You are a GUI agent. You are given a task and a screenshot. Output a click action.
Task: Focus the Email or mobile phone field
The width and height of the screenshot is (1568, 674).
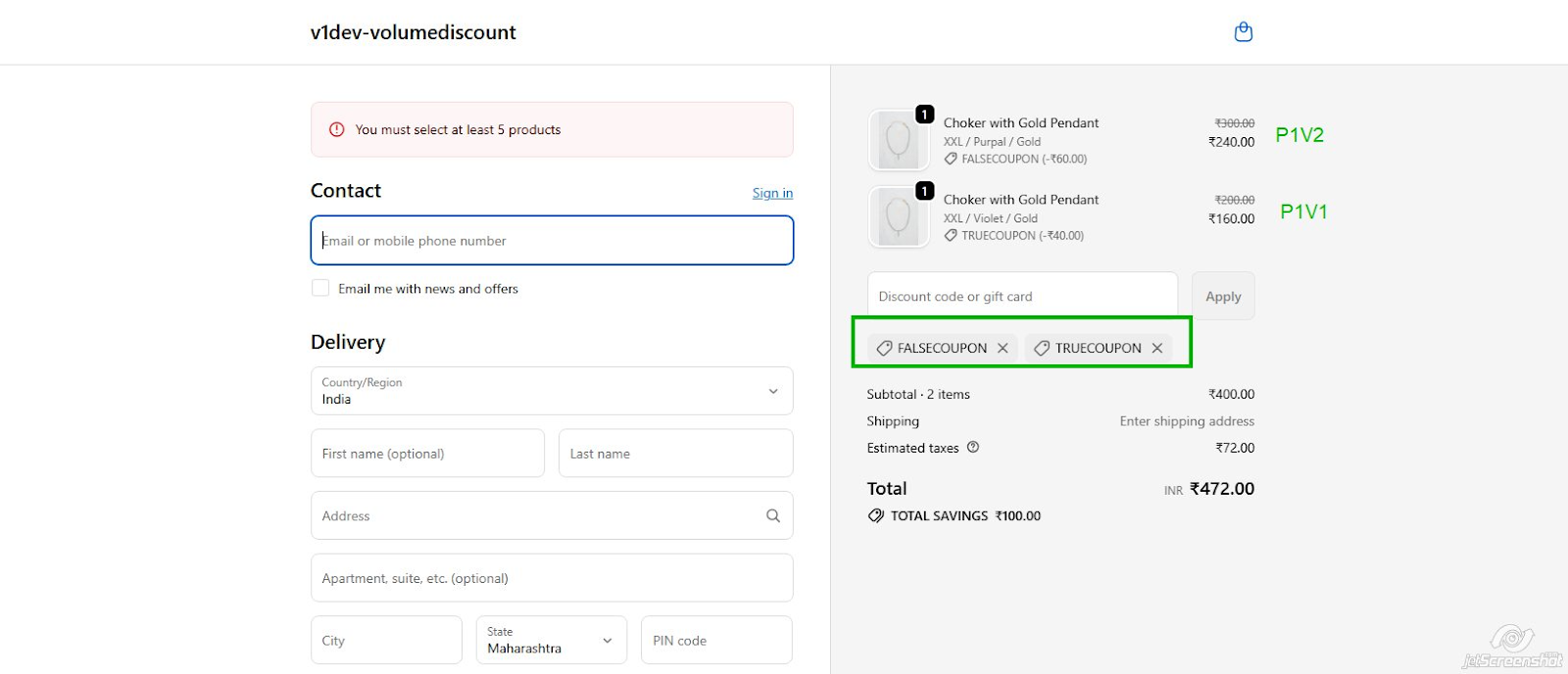coord(552,241)
